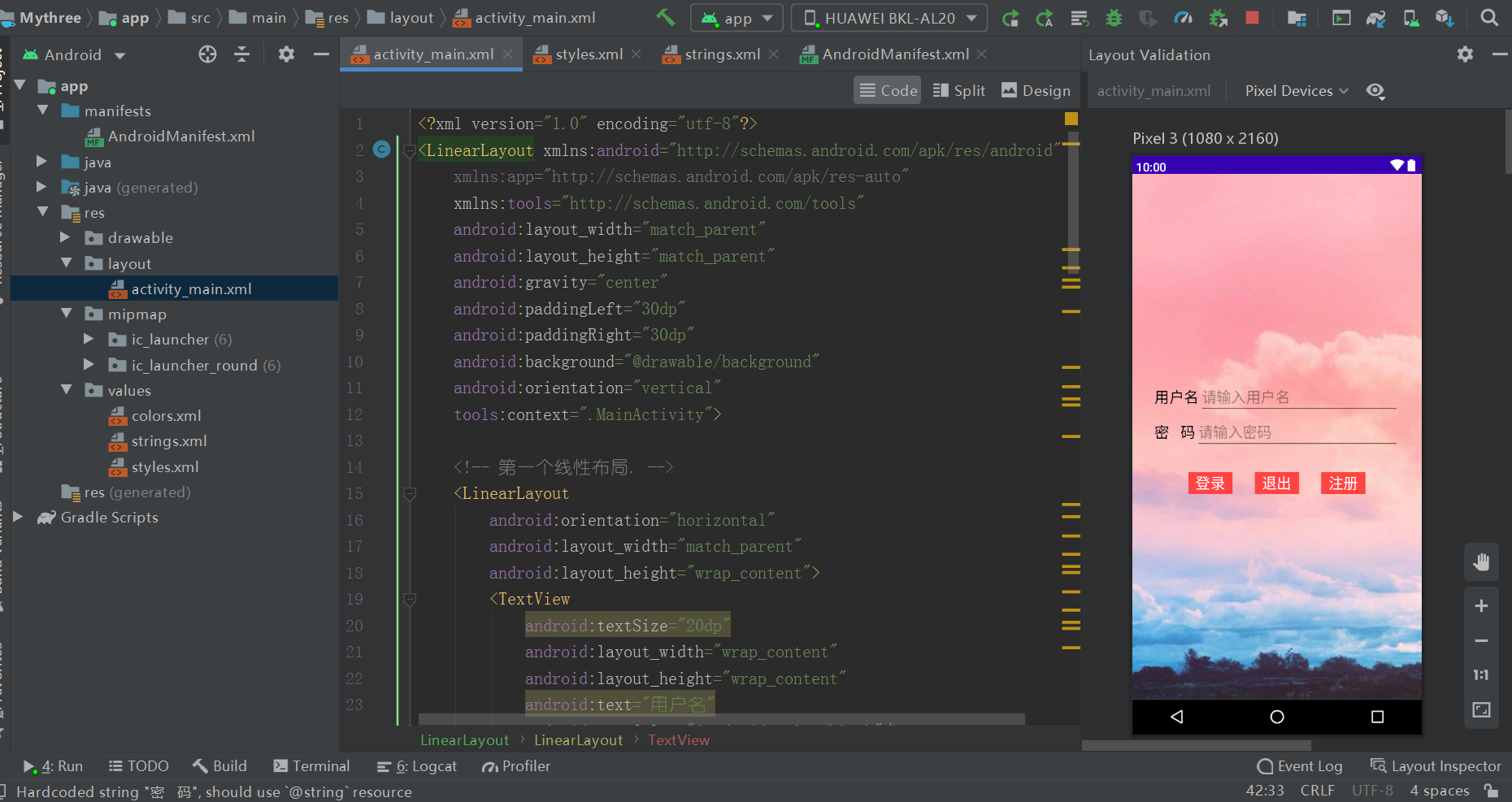Open the Pixel Devices dropdown

[x=1296, y=91]
